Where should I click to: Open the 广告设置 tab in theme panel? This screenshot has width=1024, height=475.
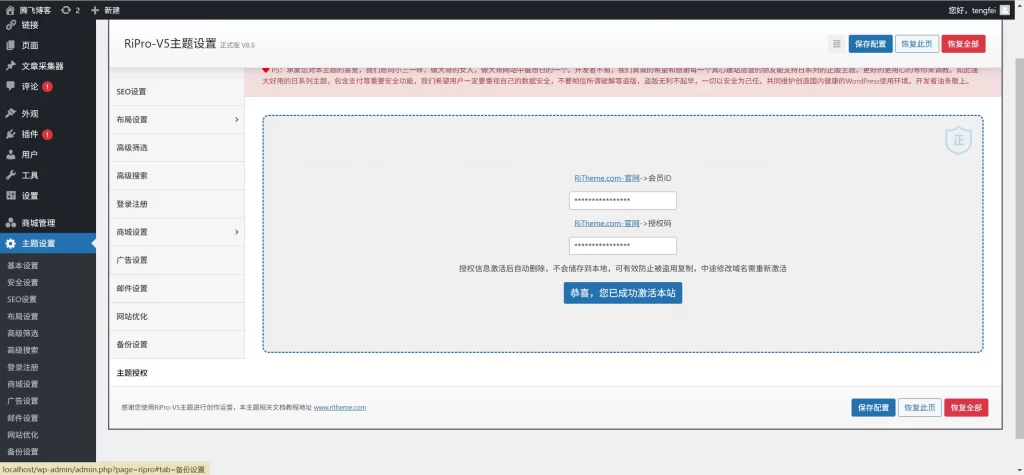tap(176, 260)
